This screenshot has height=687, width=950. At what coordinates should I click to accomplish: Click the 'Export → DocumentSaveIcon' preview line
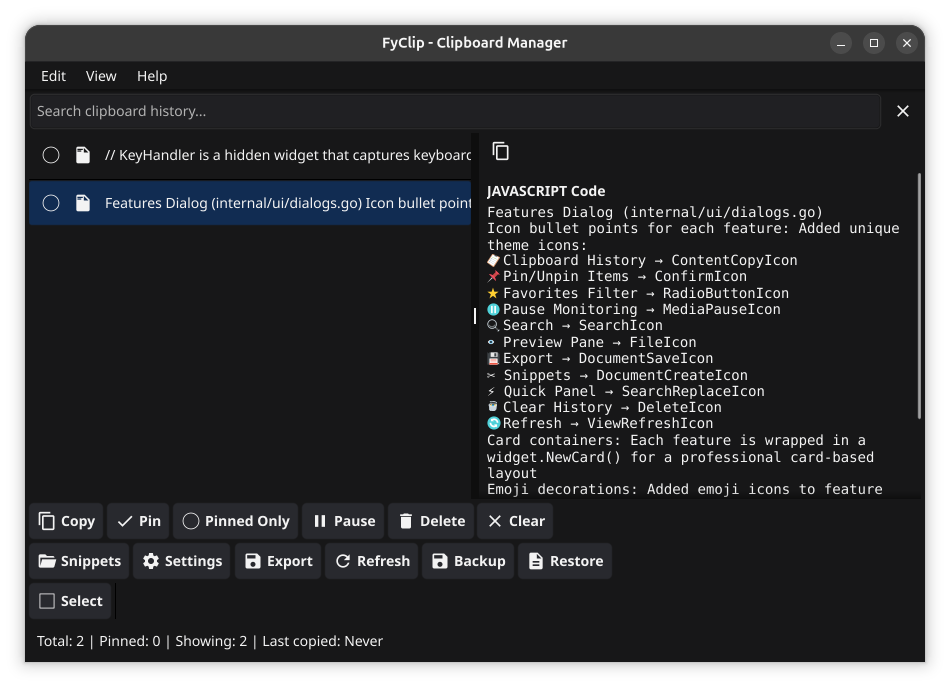600,359
